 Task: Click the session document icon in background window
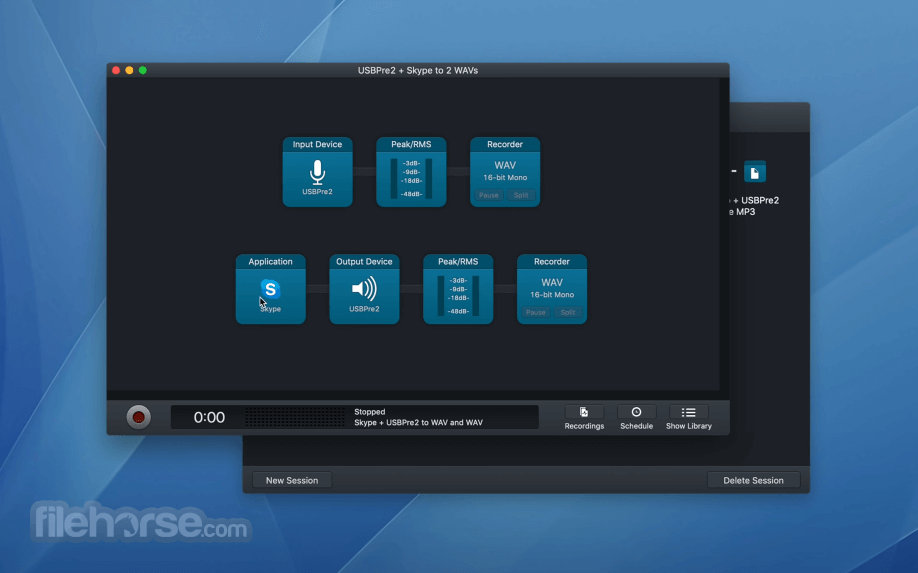755,172
